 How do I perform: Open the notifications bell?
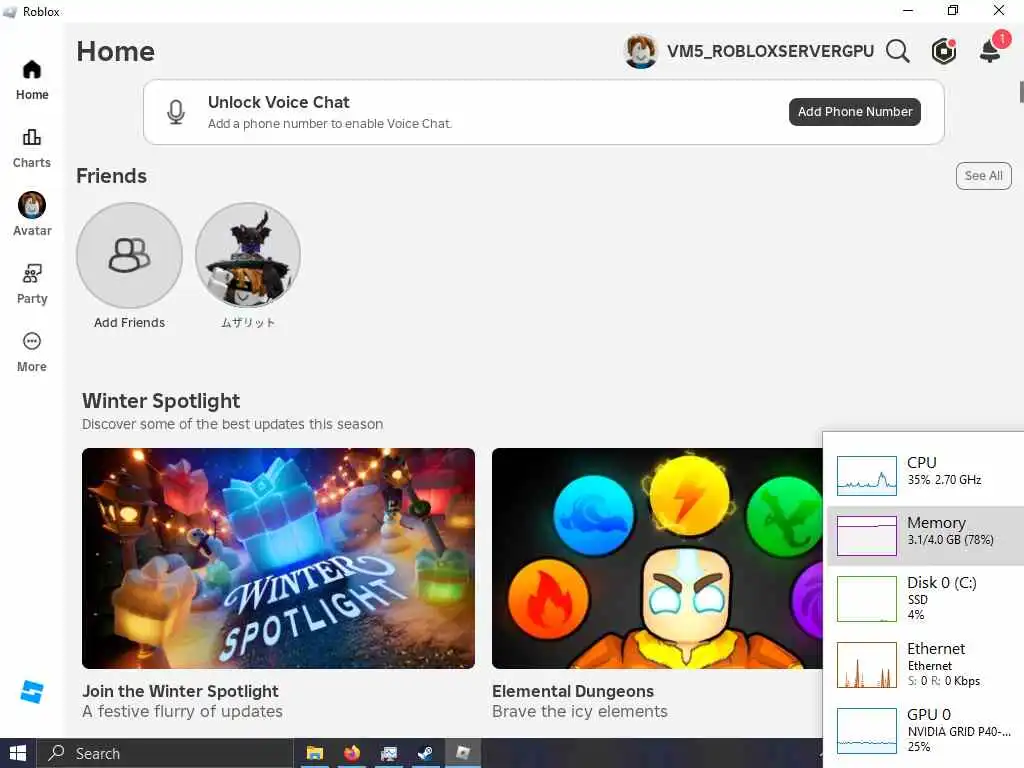pos(991,50)
